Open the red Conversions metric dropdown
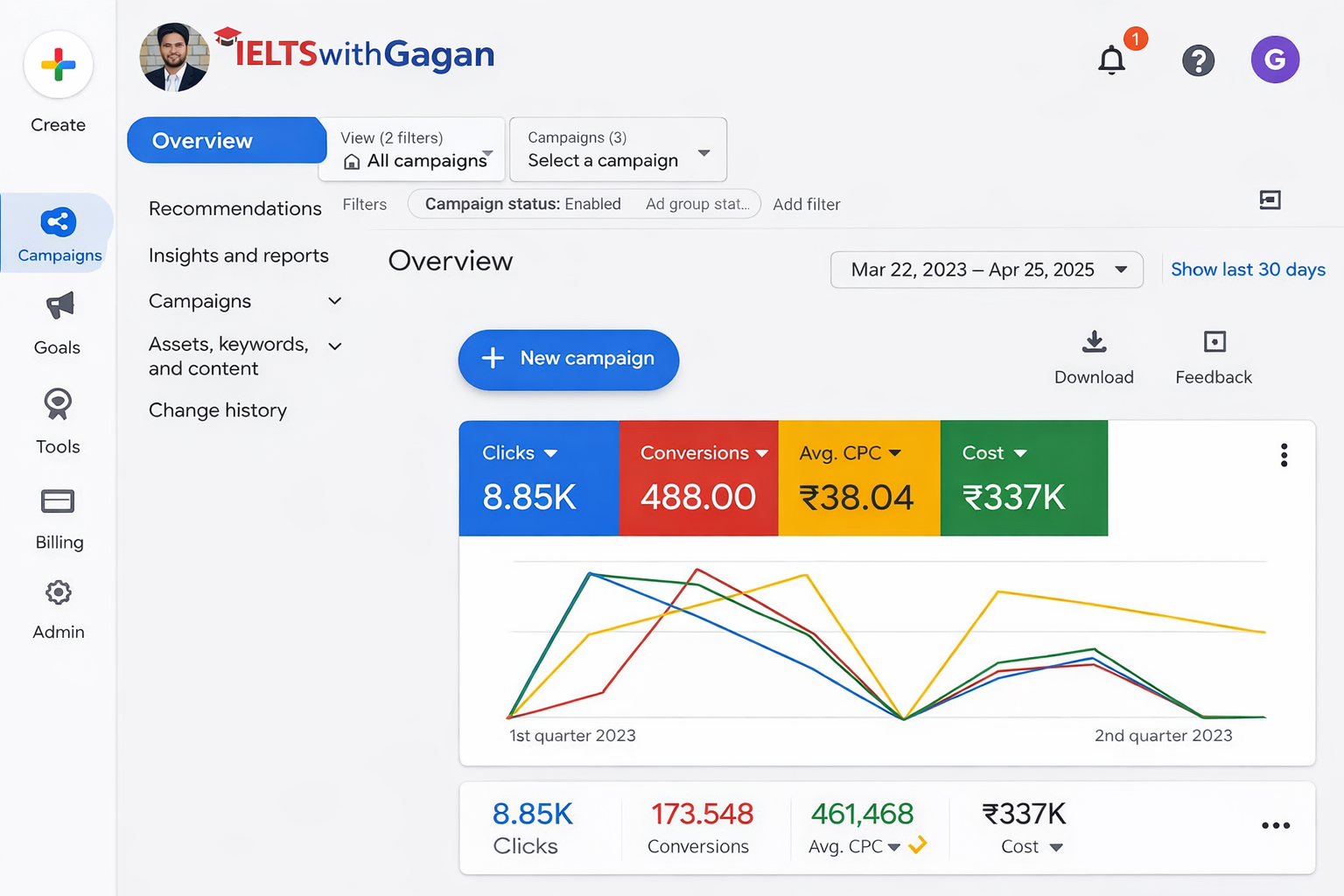The image size is (1344, 896). point(762,453)
